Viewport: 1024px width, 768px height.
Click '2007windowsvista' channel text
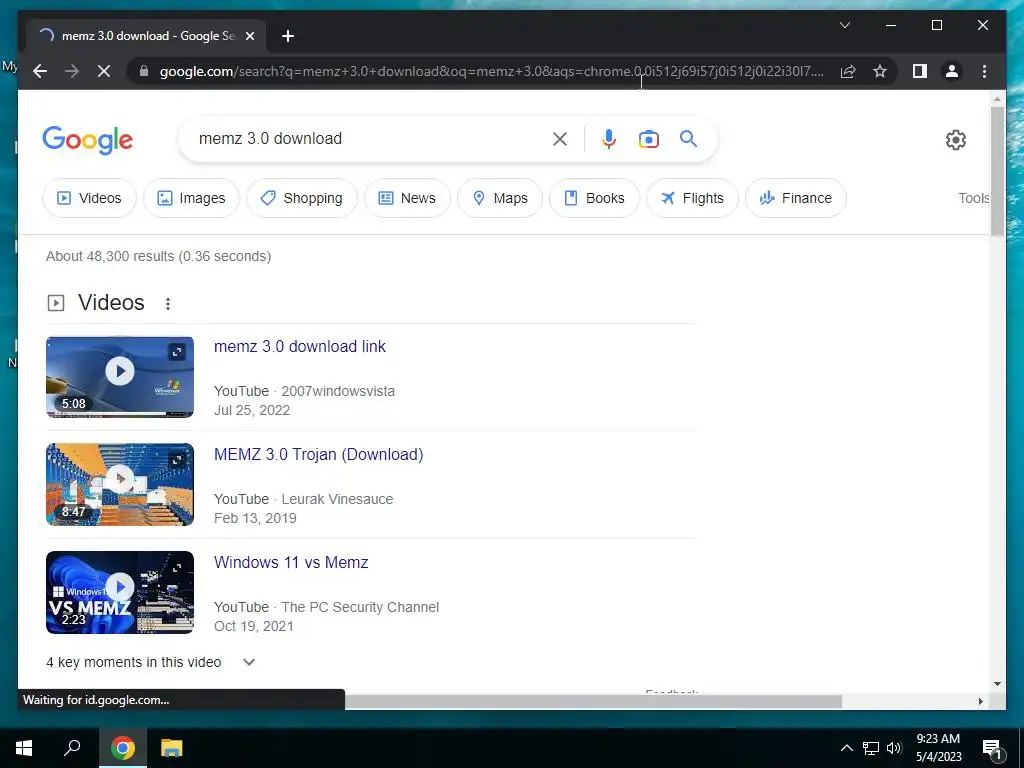(x=338, y=391)
